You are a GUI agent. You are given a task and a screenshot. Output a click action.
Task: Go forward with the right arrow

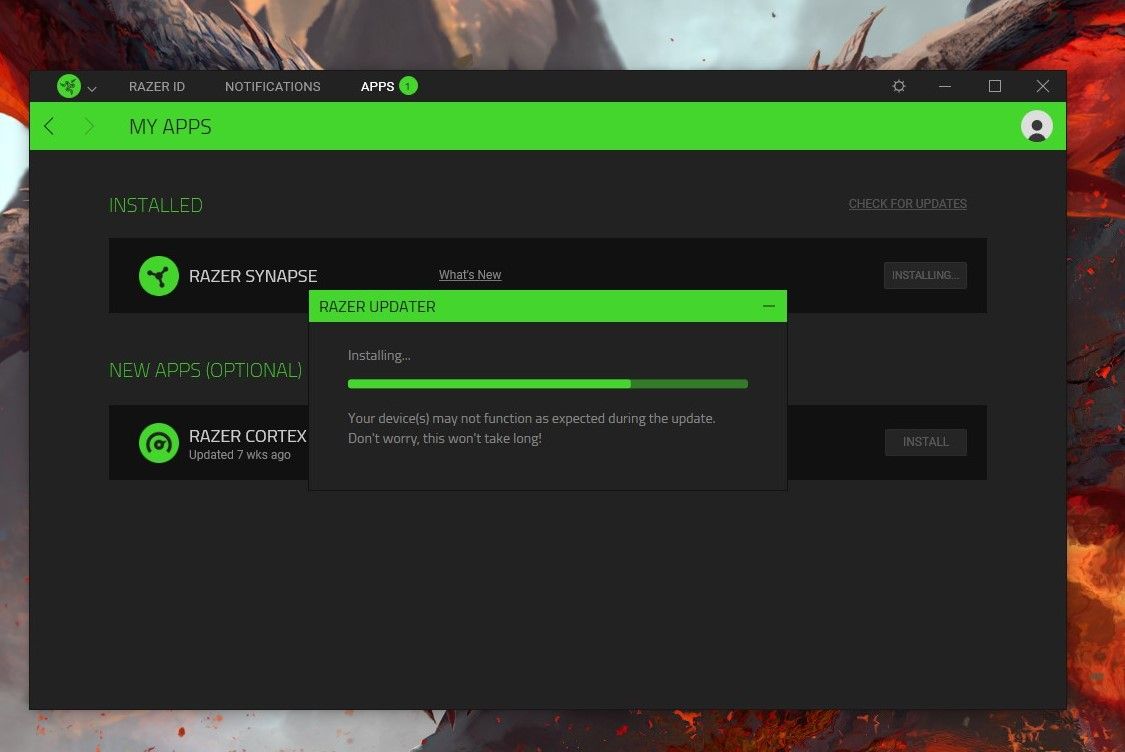(x=89, y=126)
